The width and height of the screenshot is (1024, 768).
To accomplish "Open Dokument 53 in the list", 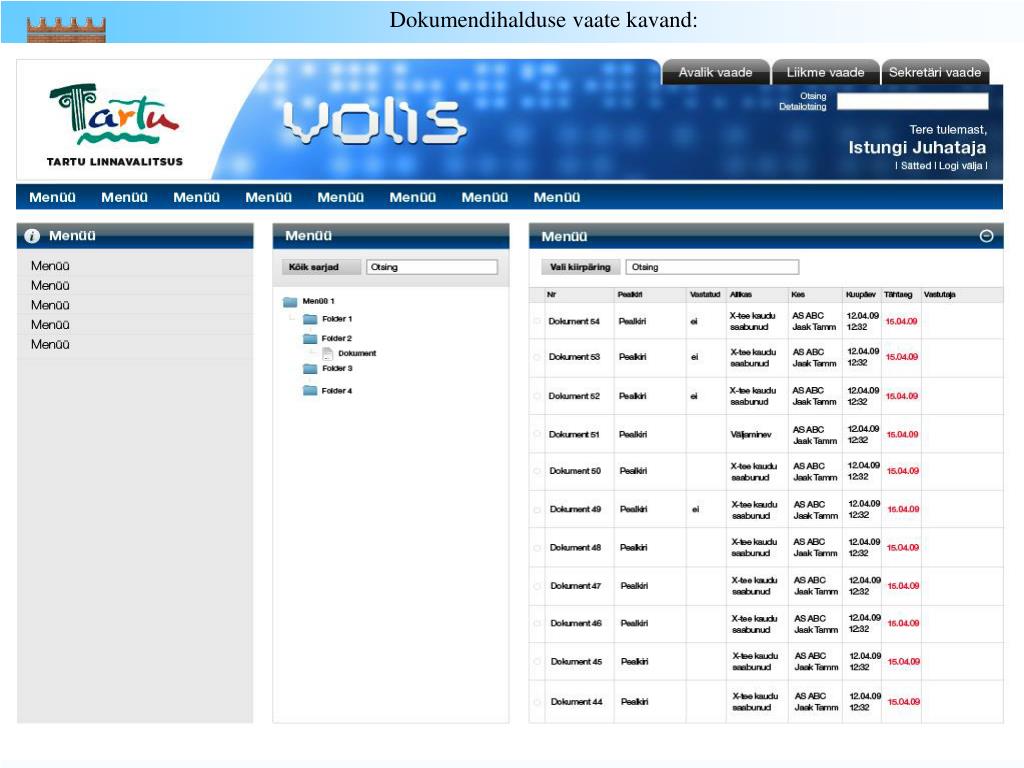I will click(x=574, y=357).
